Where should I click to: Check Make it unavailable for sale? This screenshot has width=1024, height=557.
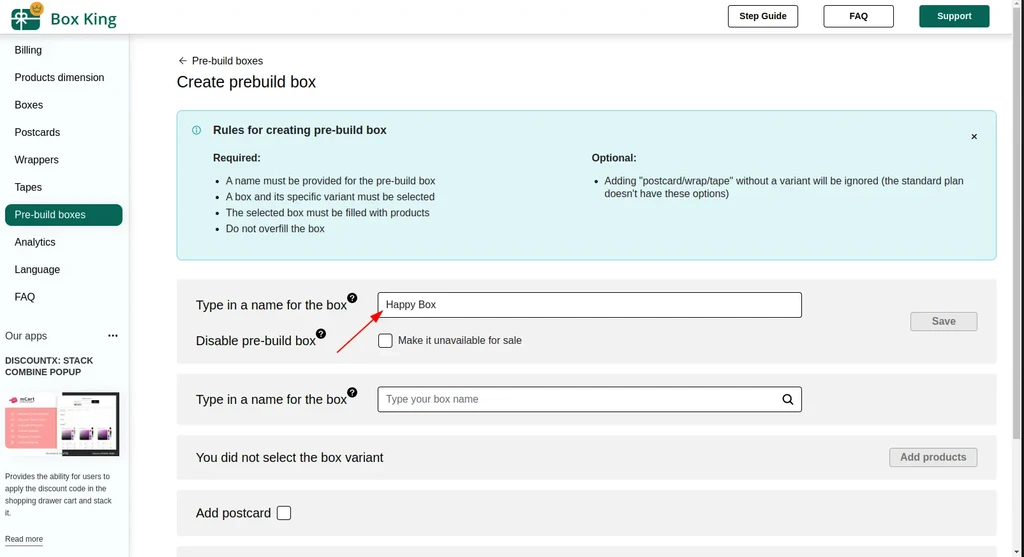tap(385, 340)
